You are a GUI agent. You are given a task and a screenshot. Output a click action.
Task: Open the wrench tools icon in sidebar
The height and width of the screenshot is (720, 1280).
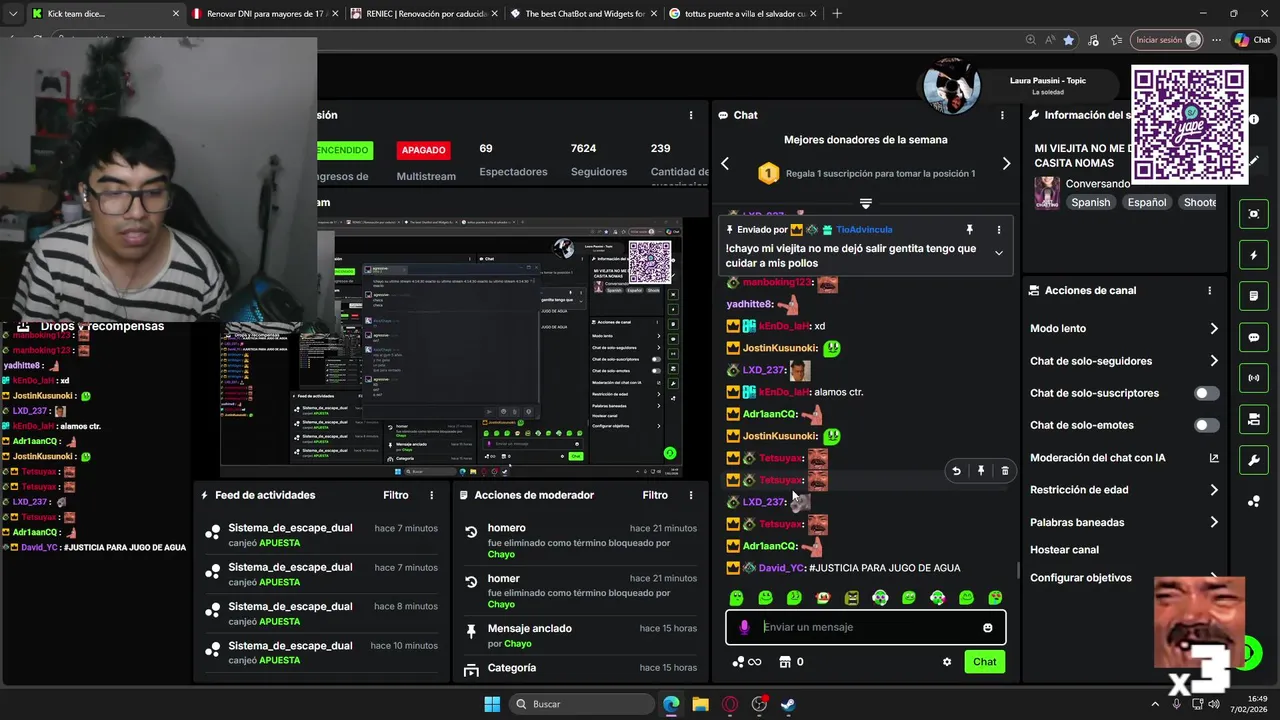[1254, 460]
